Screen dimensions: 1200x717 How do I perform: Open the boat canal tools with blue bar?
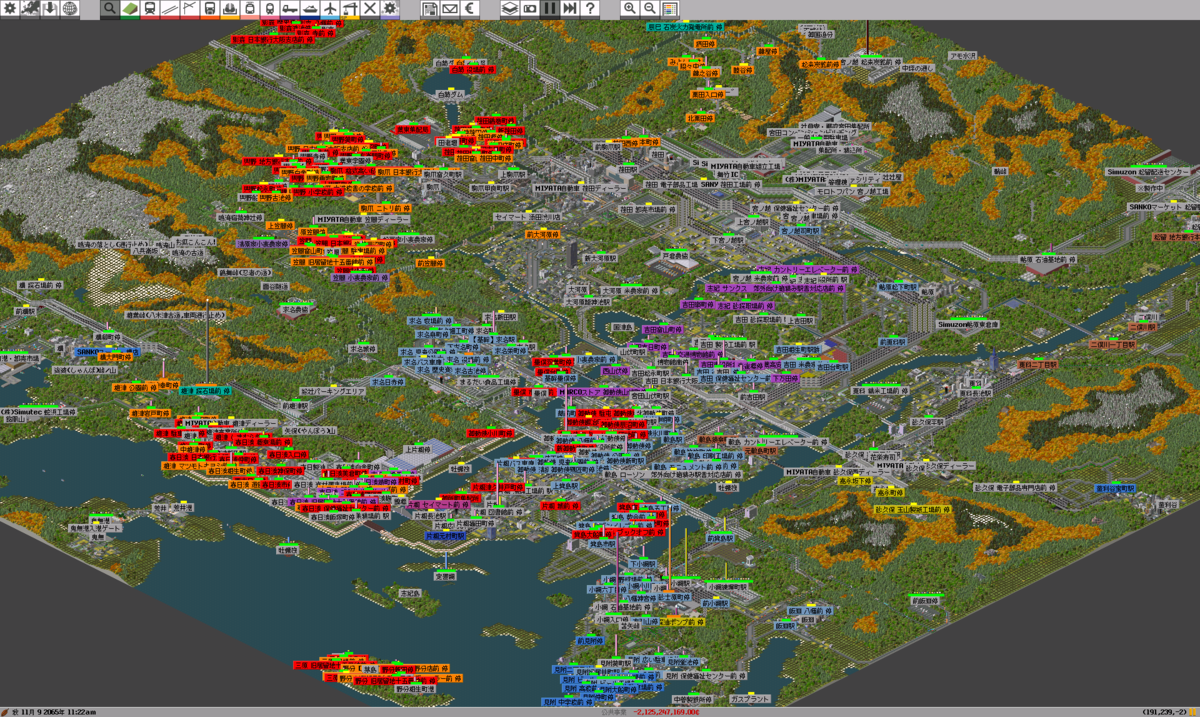pos(310,9)
